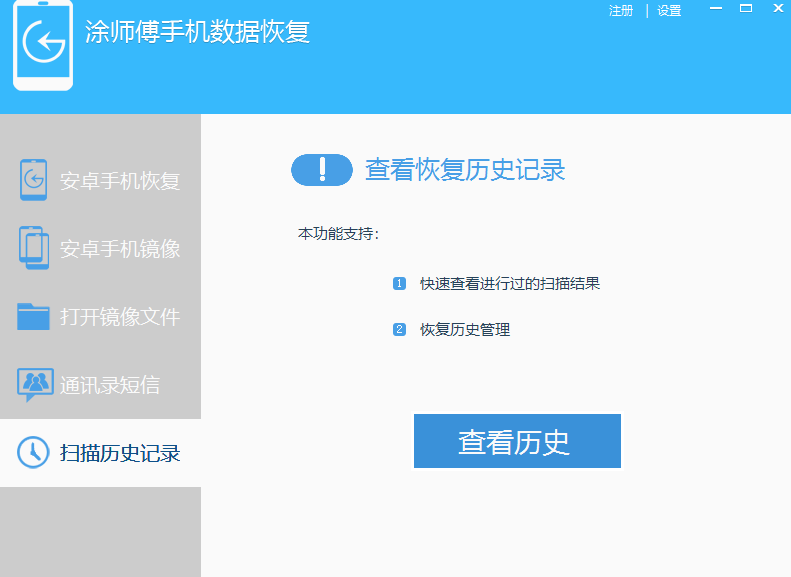Open 设置 in the title bar

669,11
